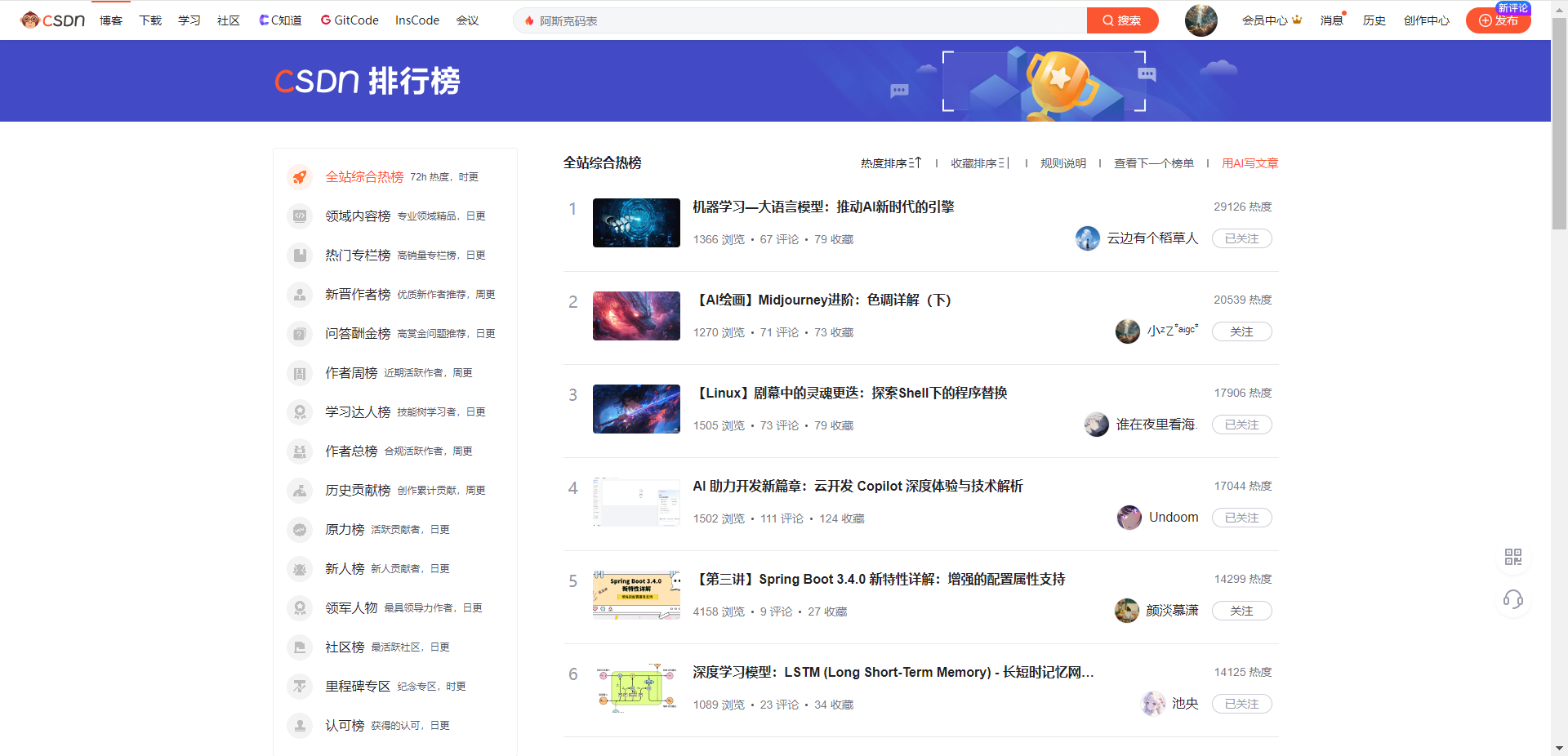The width and height of the screenshot is (1568, 756).
Task: Click 查看下一个榜单 link
Action: [1154, 163]
